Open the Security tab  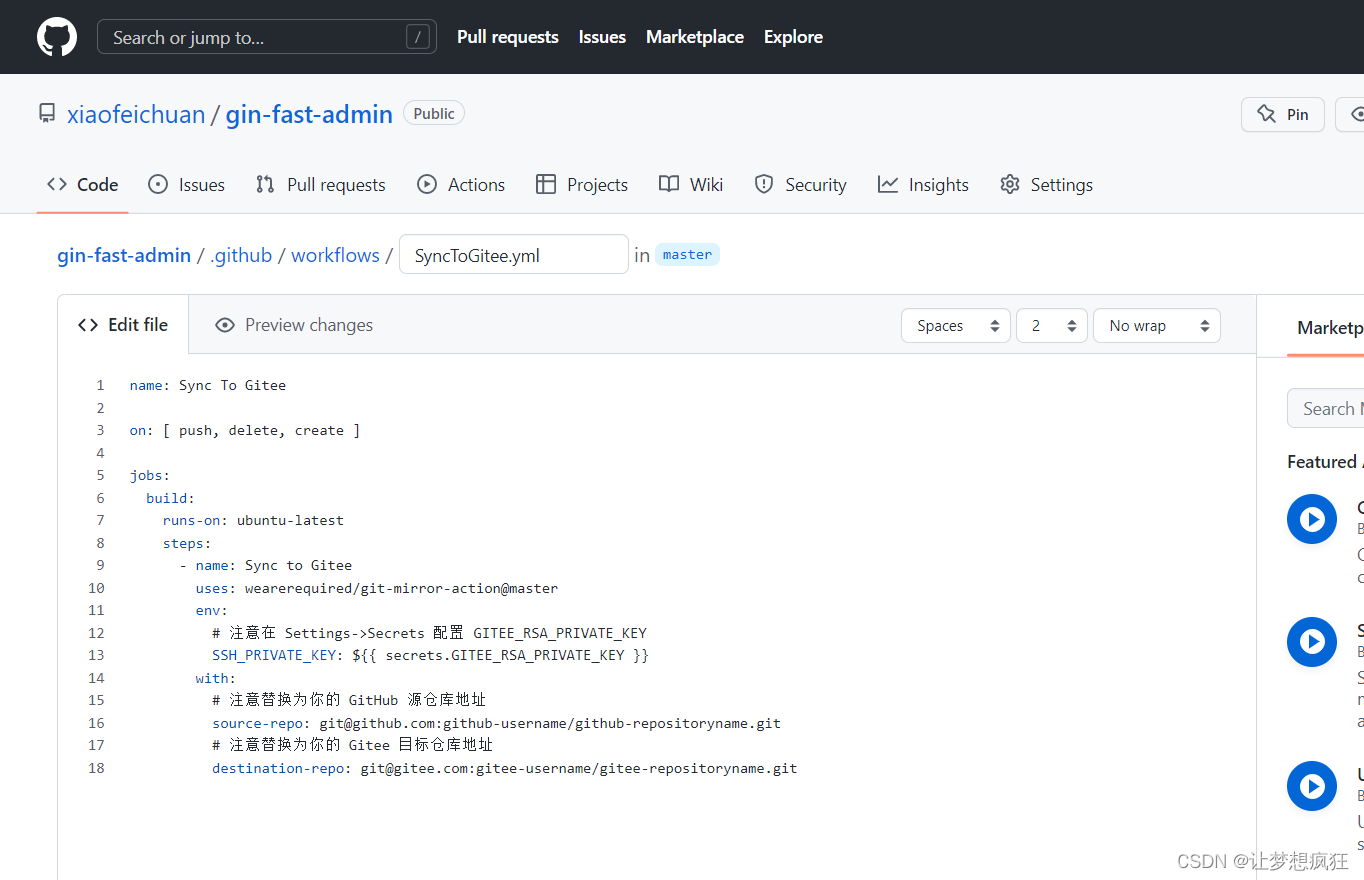800,184
